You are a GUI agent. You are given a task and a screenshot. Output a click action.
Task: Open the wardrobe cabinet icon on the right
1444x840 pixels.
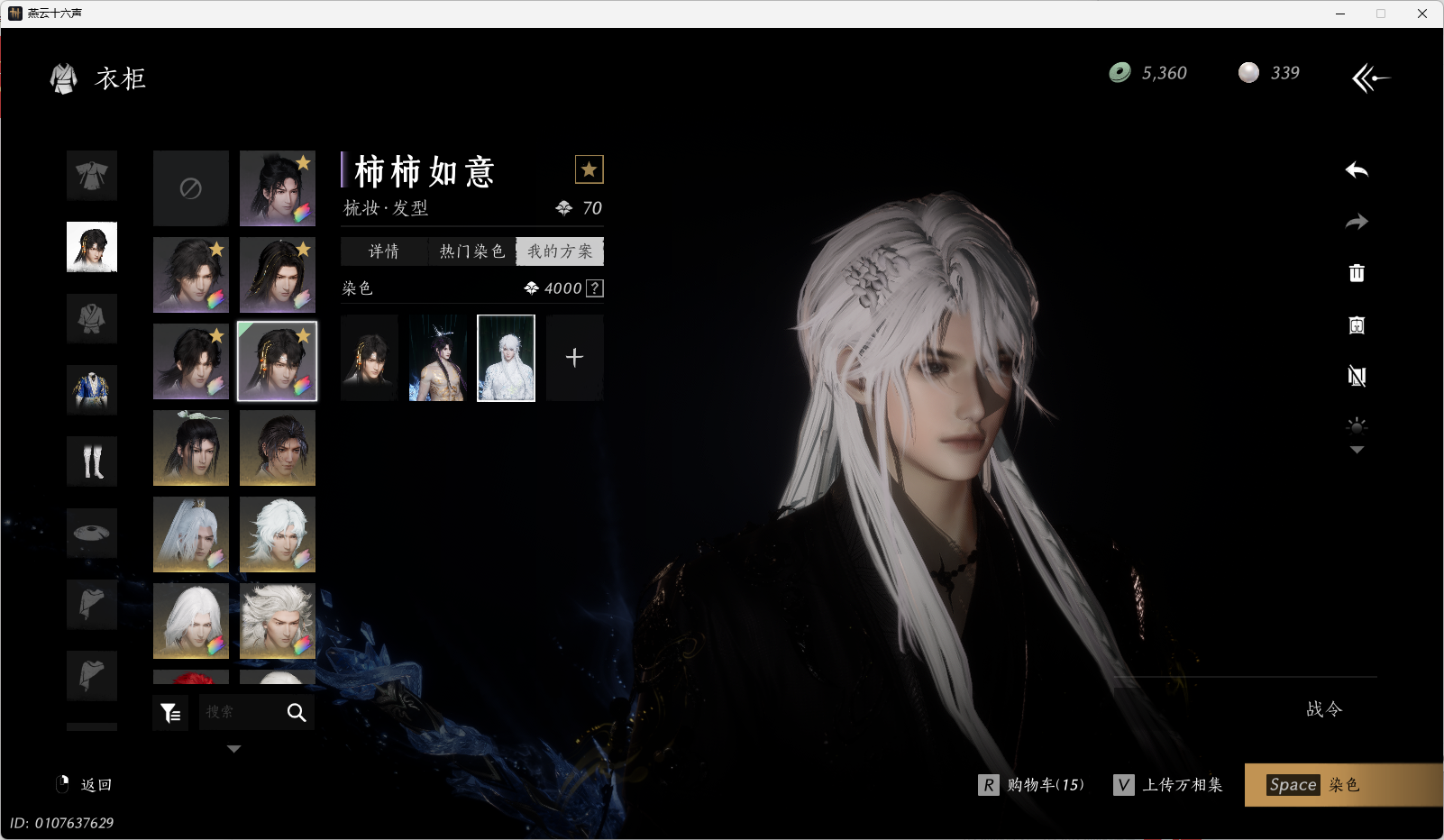pyautogui.click(x=1357, y=325)
